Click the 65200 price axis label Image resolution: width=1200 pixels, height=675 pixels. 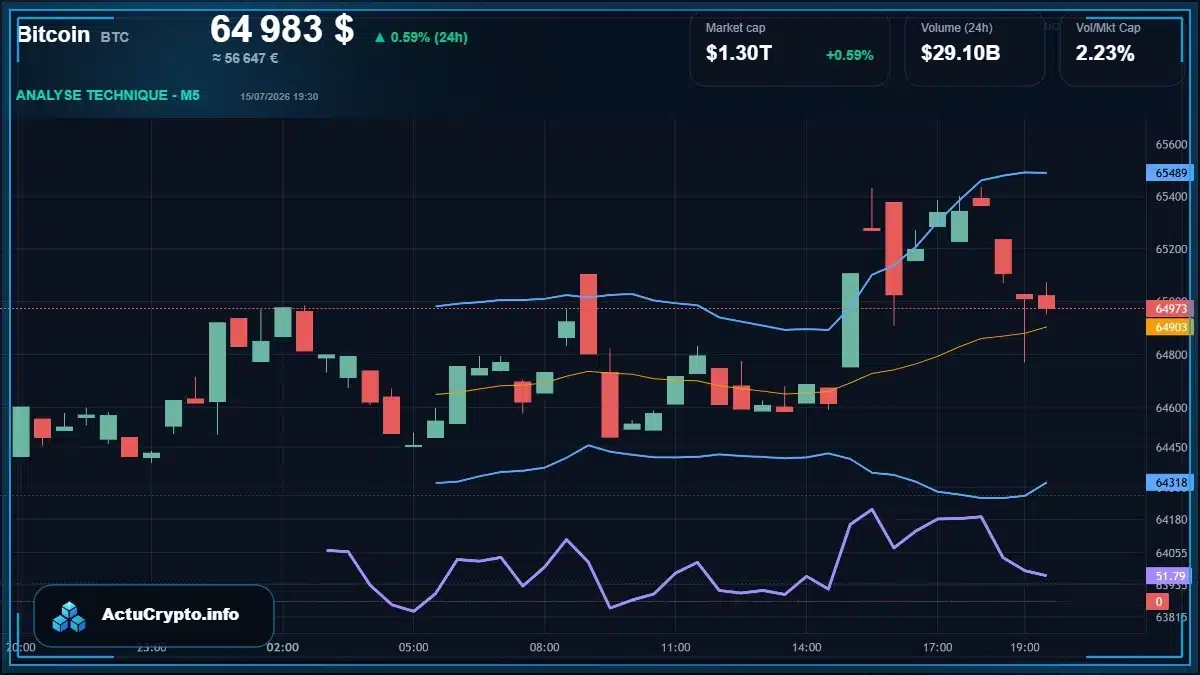(x=1171, y=249)
